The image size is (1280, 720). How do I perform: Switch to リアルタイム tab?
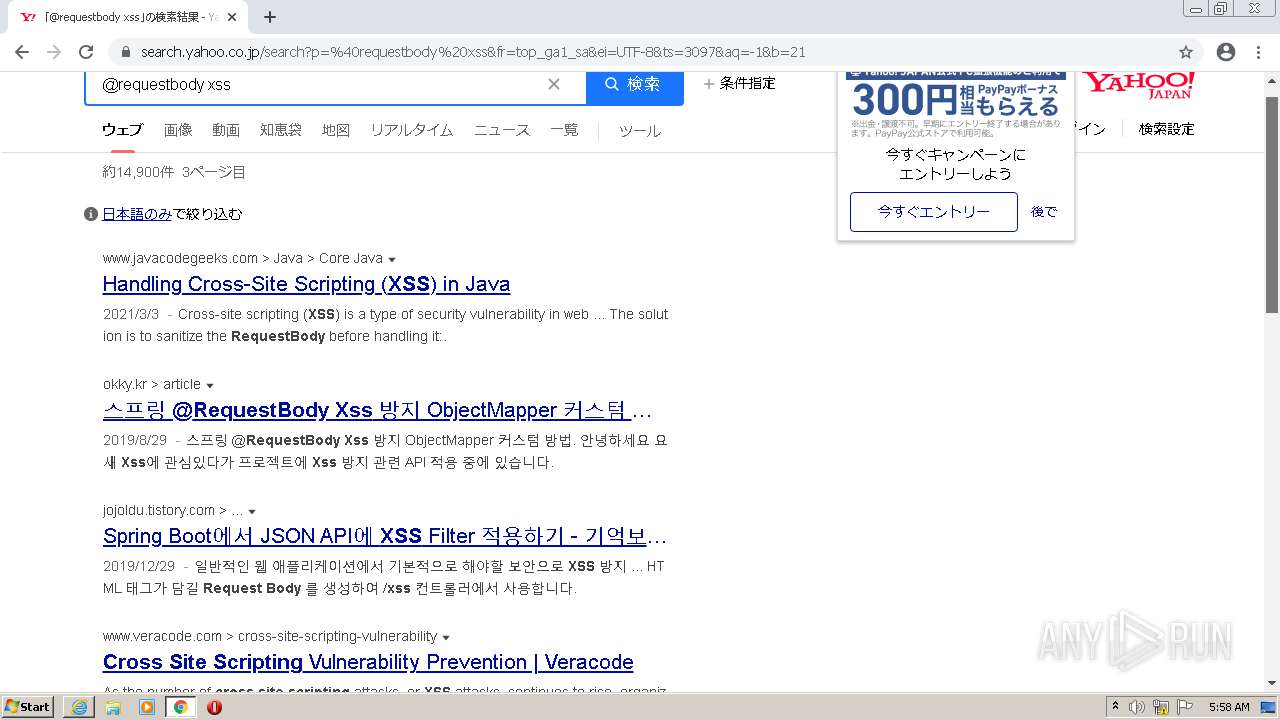coord(412,130)
